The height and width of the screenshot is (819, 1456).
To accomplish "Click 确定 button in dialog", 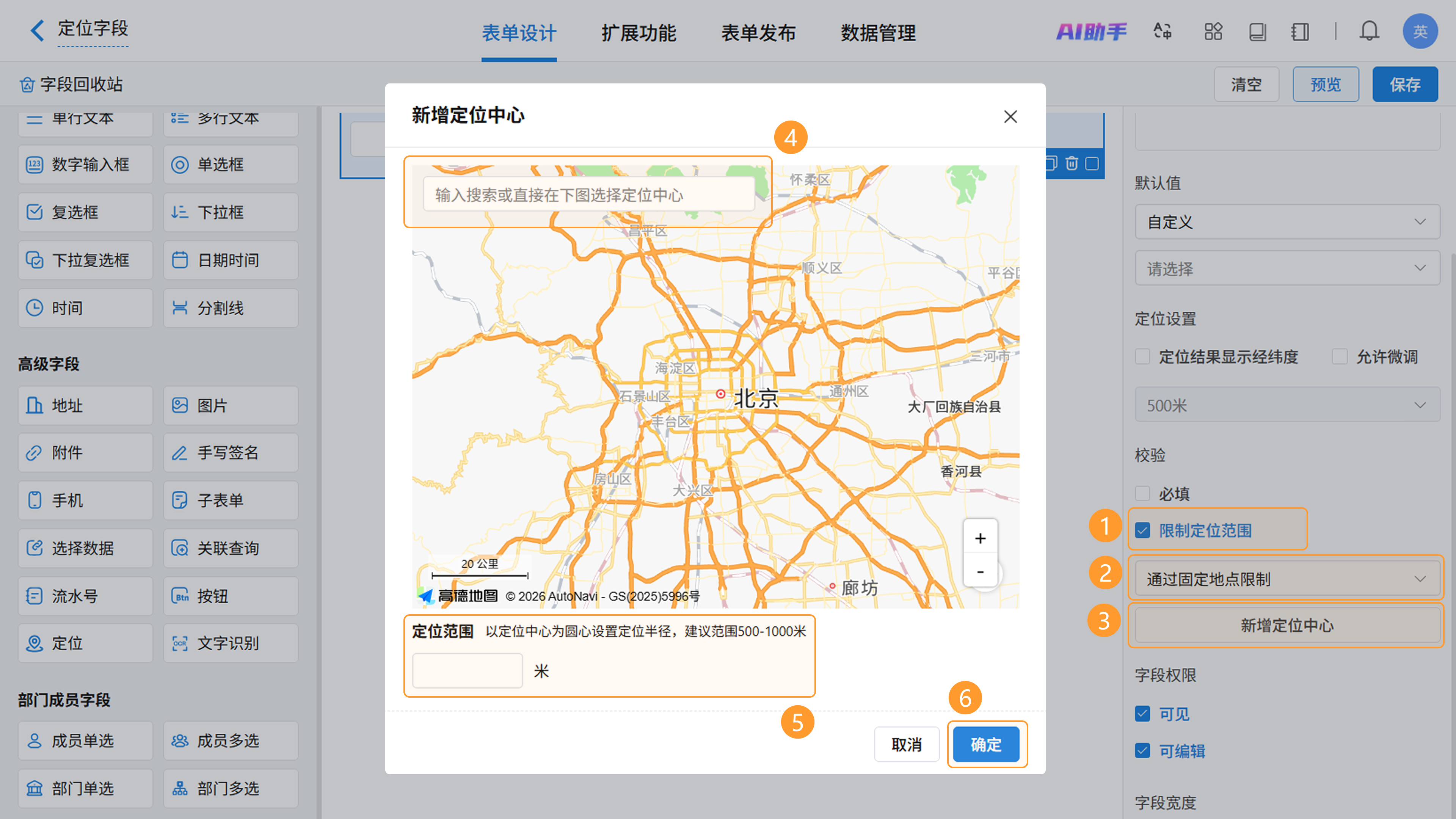I will [x=986, y=744].
